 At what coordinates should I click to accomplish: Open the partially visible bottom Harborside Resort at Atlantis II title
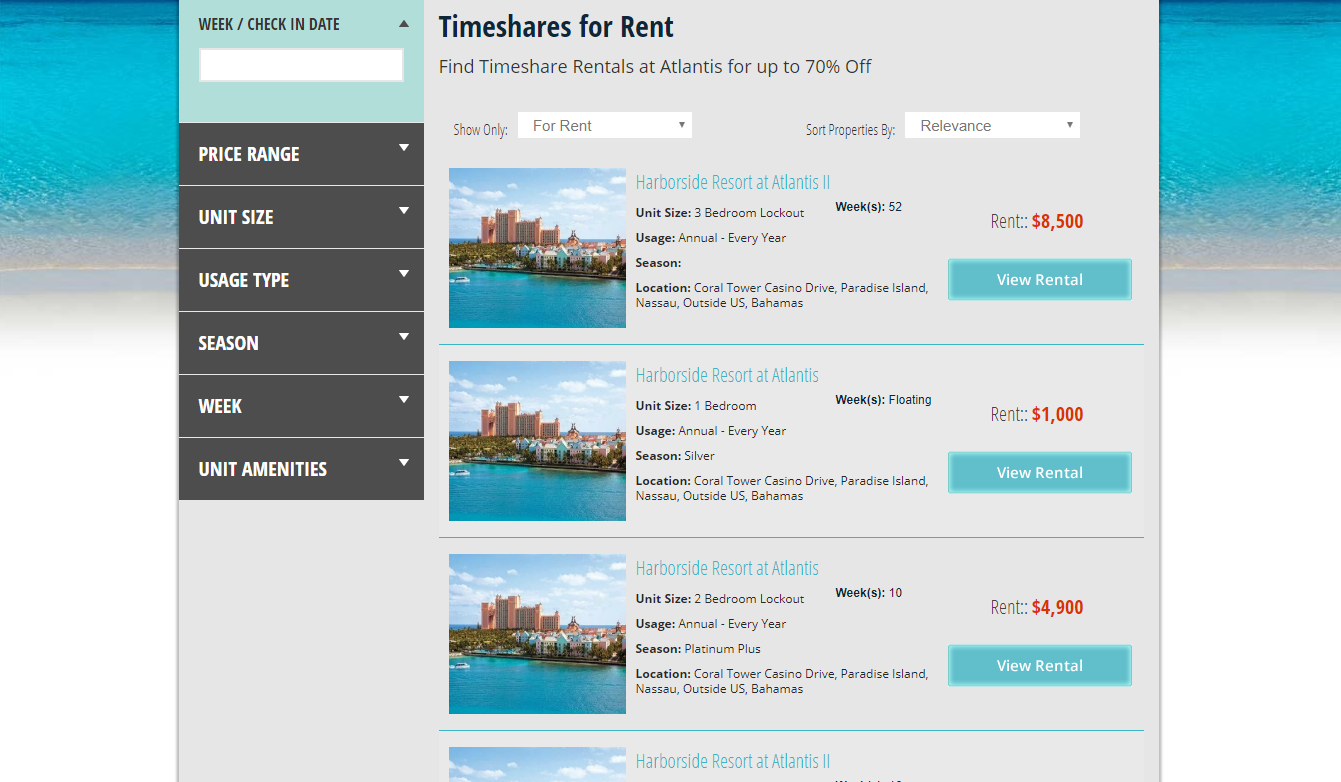pos(733,761)
